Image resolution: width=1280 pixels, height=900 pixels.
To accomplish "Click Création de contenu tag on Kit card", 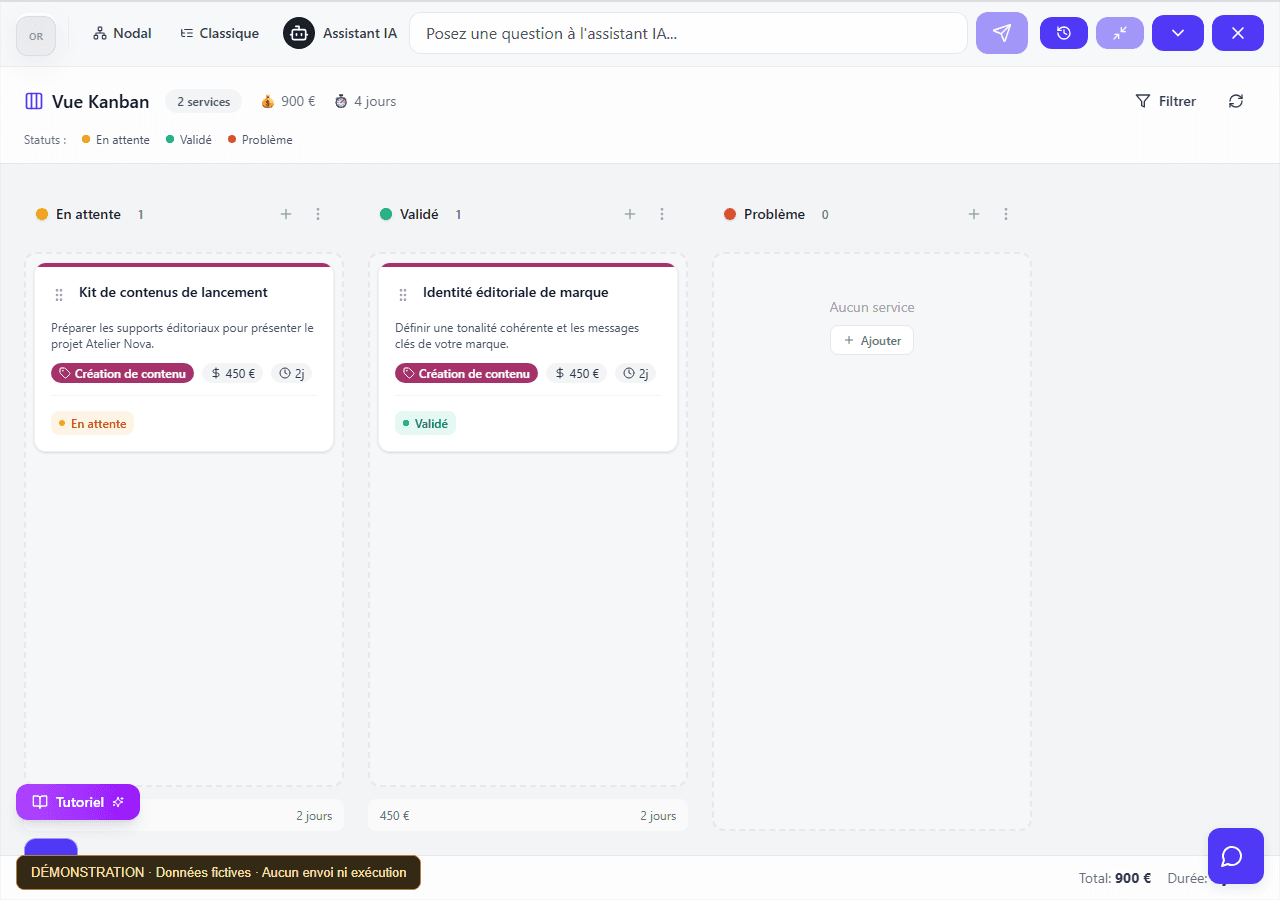I will (123, 373).
